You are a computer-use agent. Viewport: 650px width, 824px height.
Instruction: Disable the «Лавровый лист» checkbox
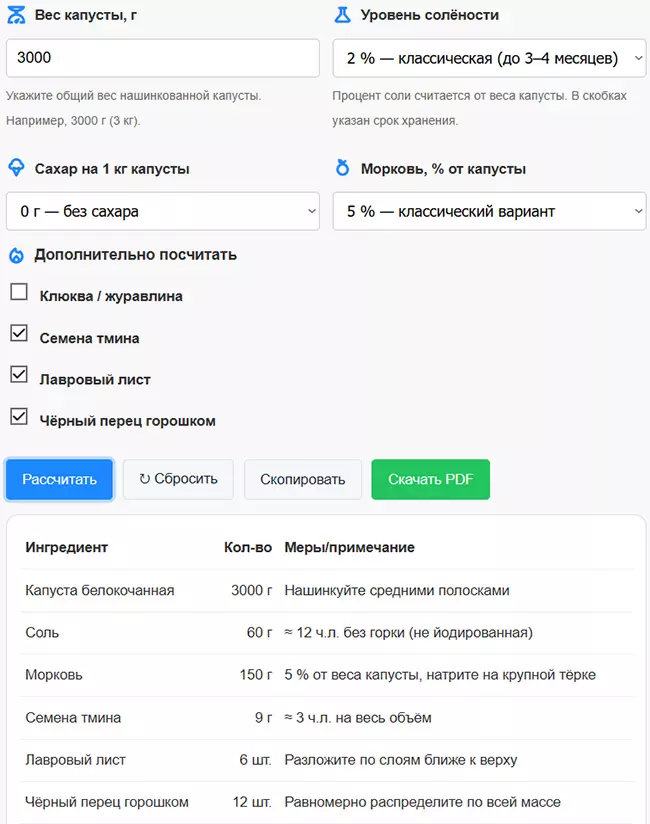[17, 374]
